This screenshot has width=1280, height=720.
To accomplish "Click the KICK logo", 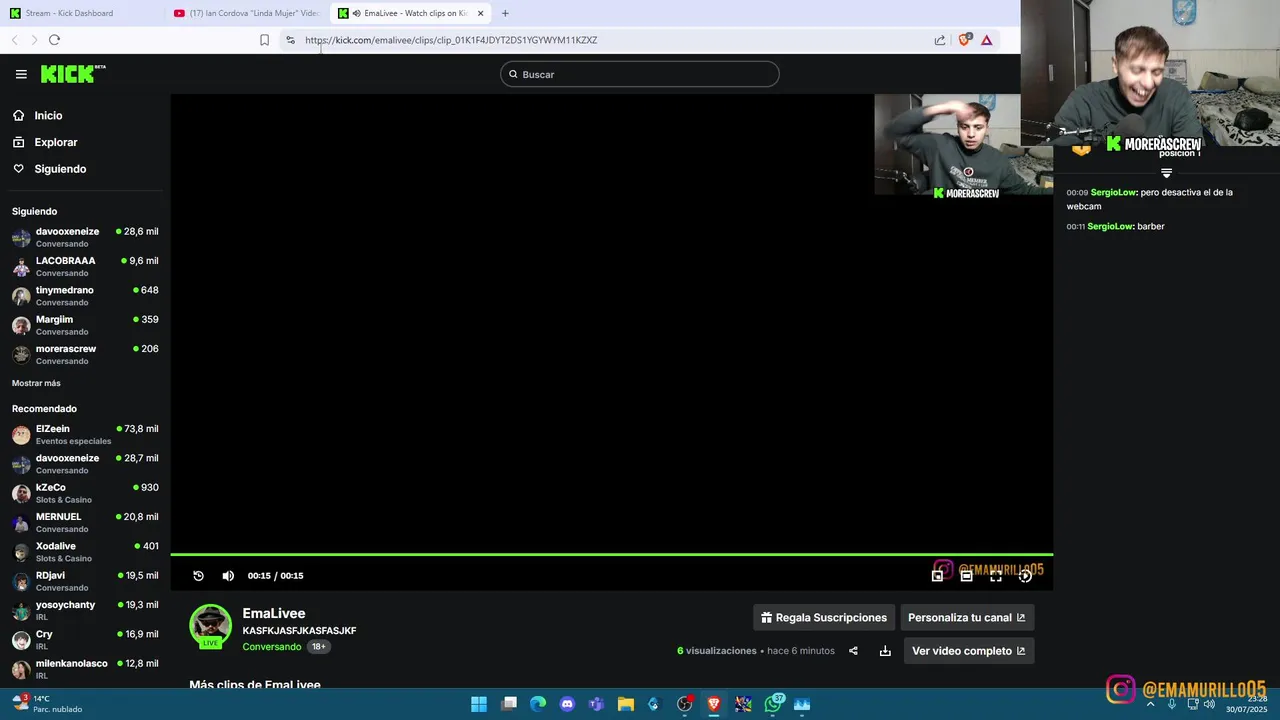I will tap(72, 74).
